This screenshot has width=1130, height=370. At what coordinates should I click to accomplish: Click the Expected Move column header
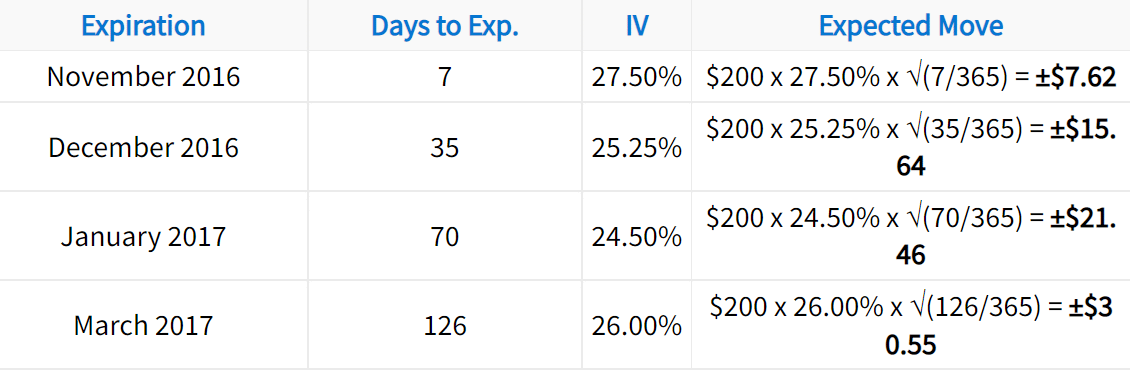[911, 26]
